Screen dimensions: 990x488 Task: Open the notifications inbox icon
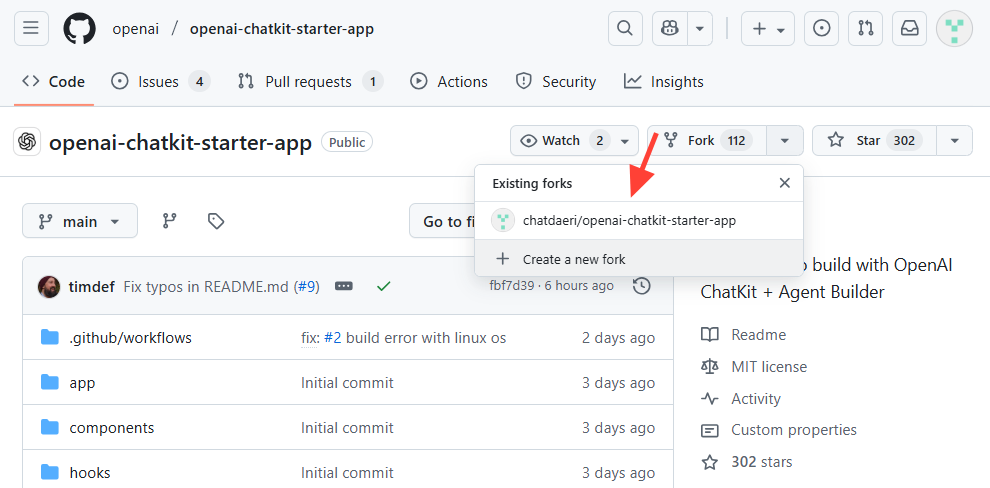coord(910,29)
